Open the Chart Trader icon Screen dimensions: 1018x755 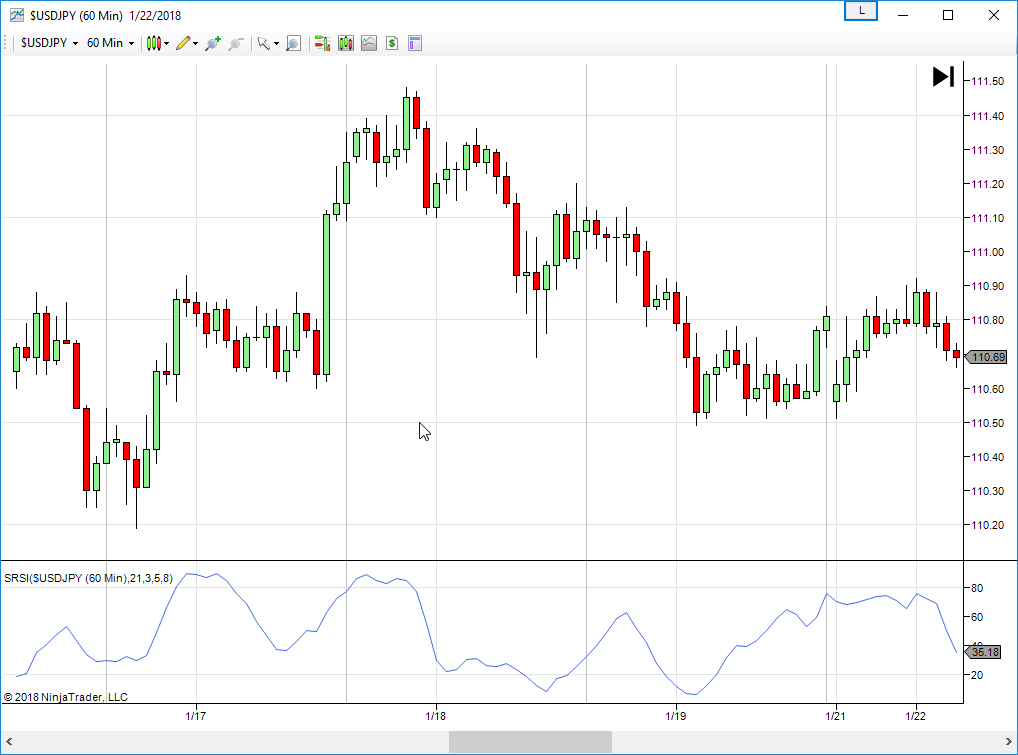click(323, 43)
